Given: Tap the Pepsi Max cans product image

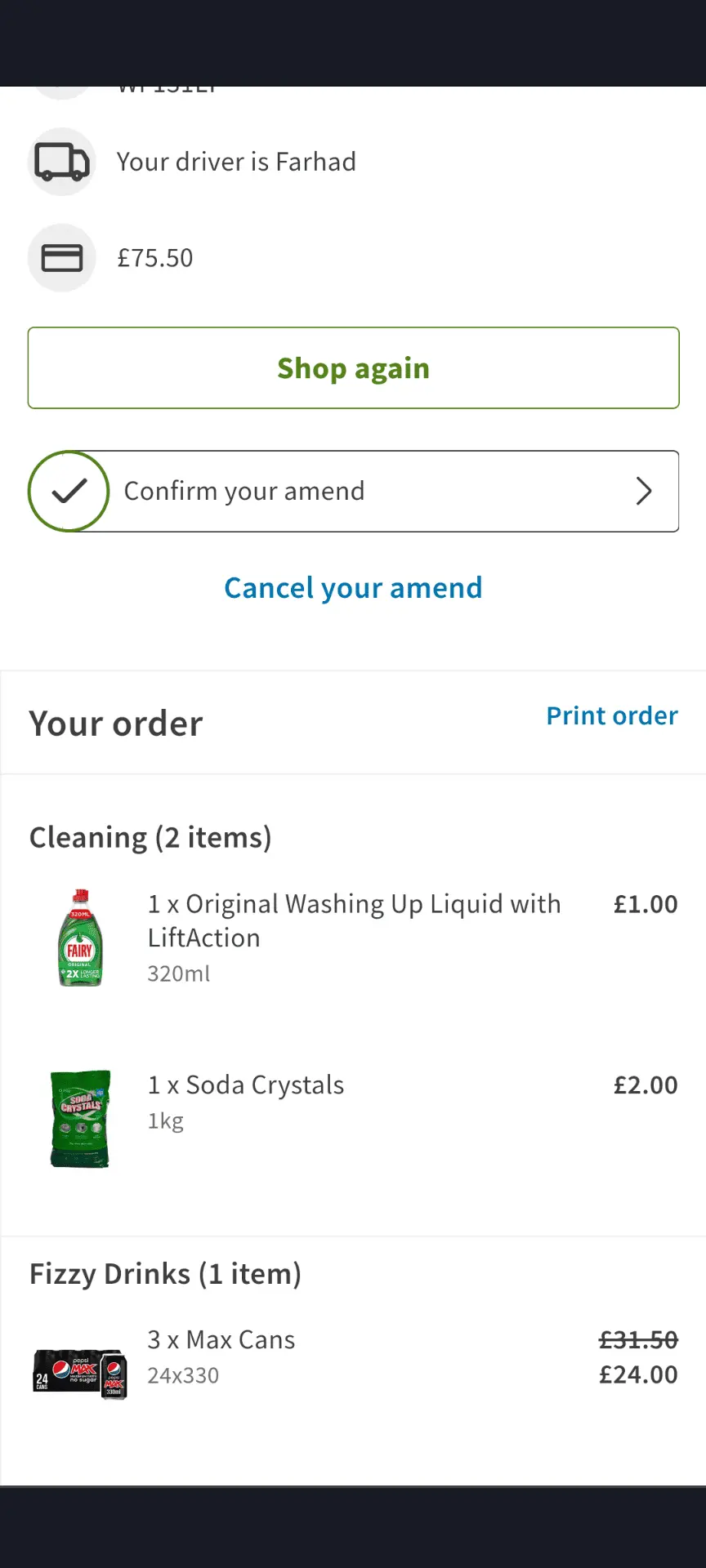Looking at the screenshot, I should coord(80,1374).
